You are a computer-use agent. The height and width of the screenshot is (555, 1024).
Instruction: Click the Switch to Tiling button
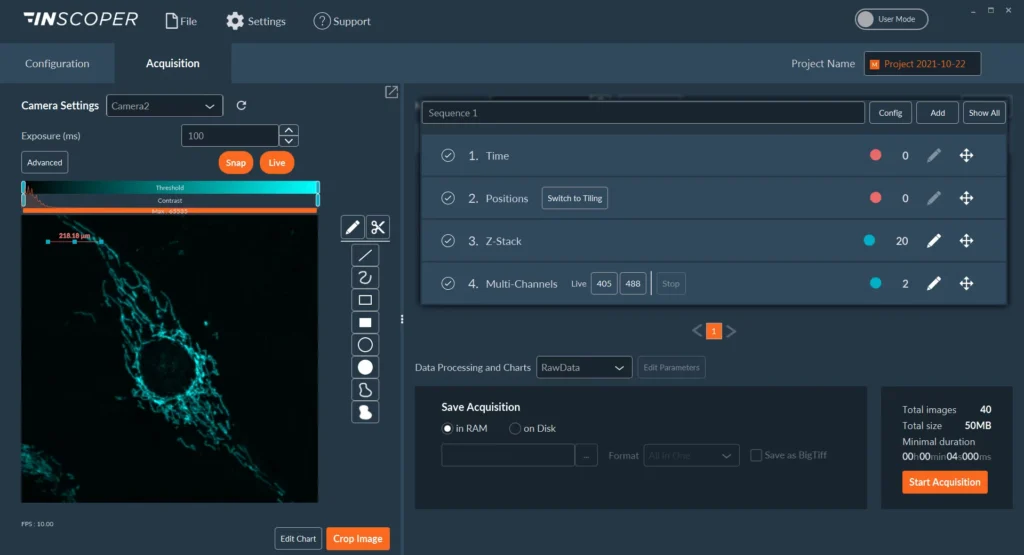click(x=574, y=198)
